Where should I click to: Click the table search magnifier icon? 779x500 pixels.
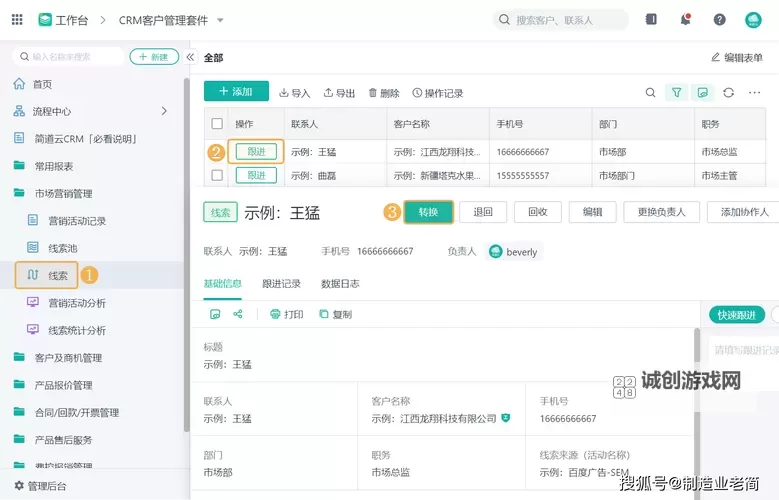(650, 92)
